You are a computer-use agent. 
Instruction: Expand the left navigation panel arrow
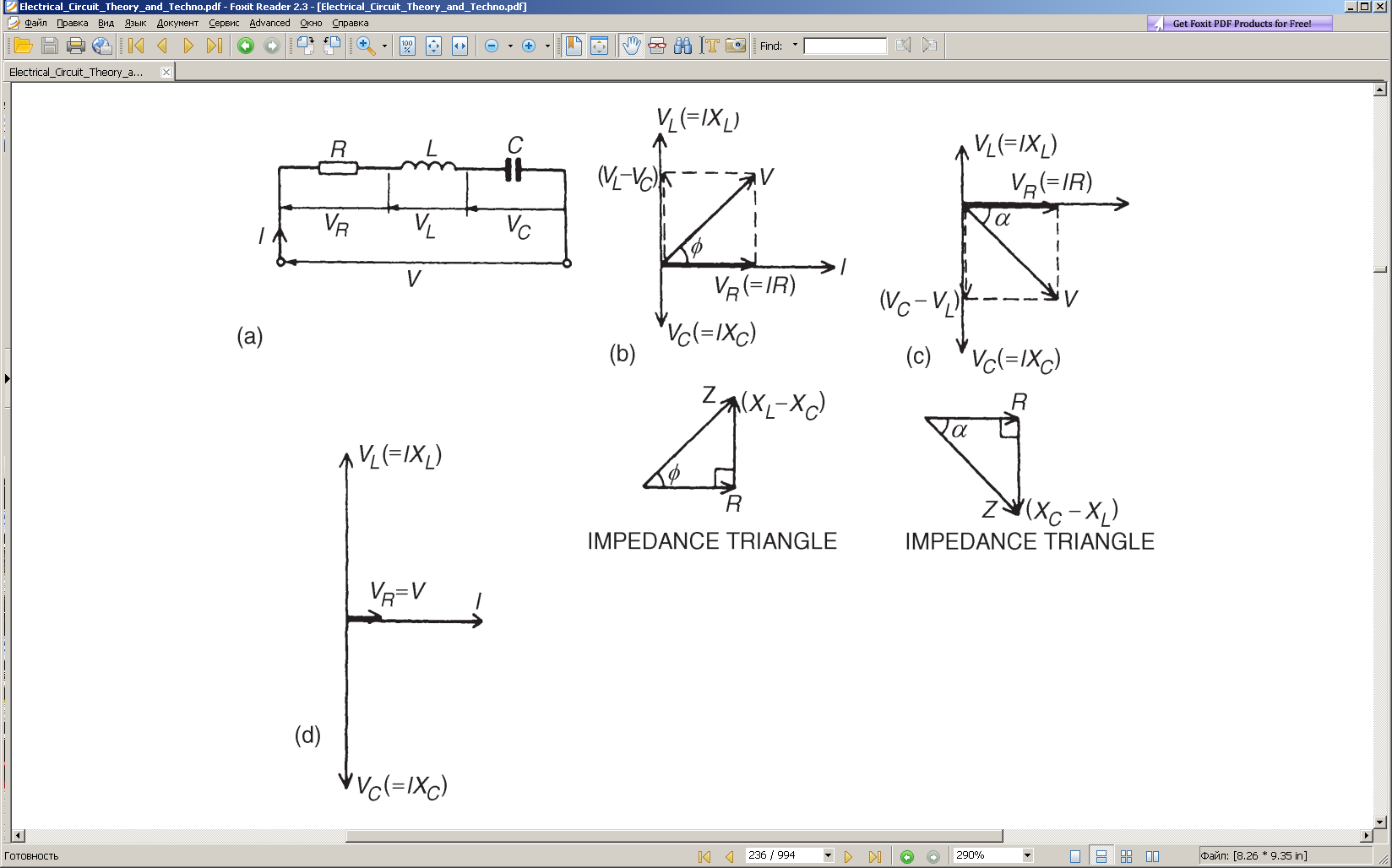point(7,378)
